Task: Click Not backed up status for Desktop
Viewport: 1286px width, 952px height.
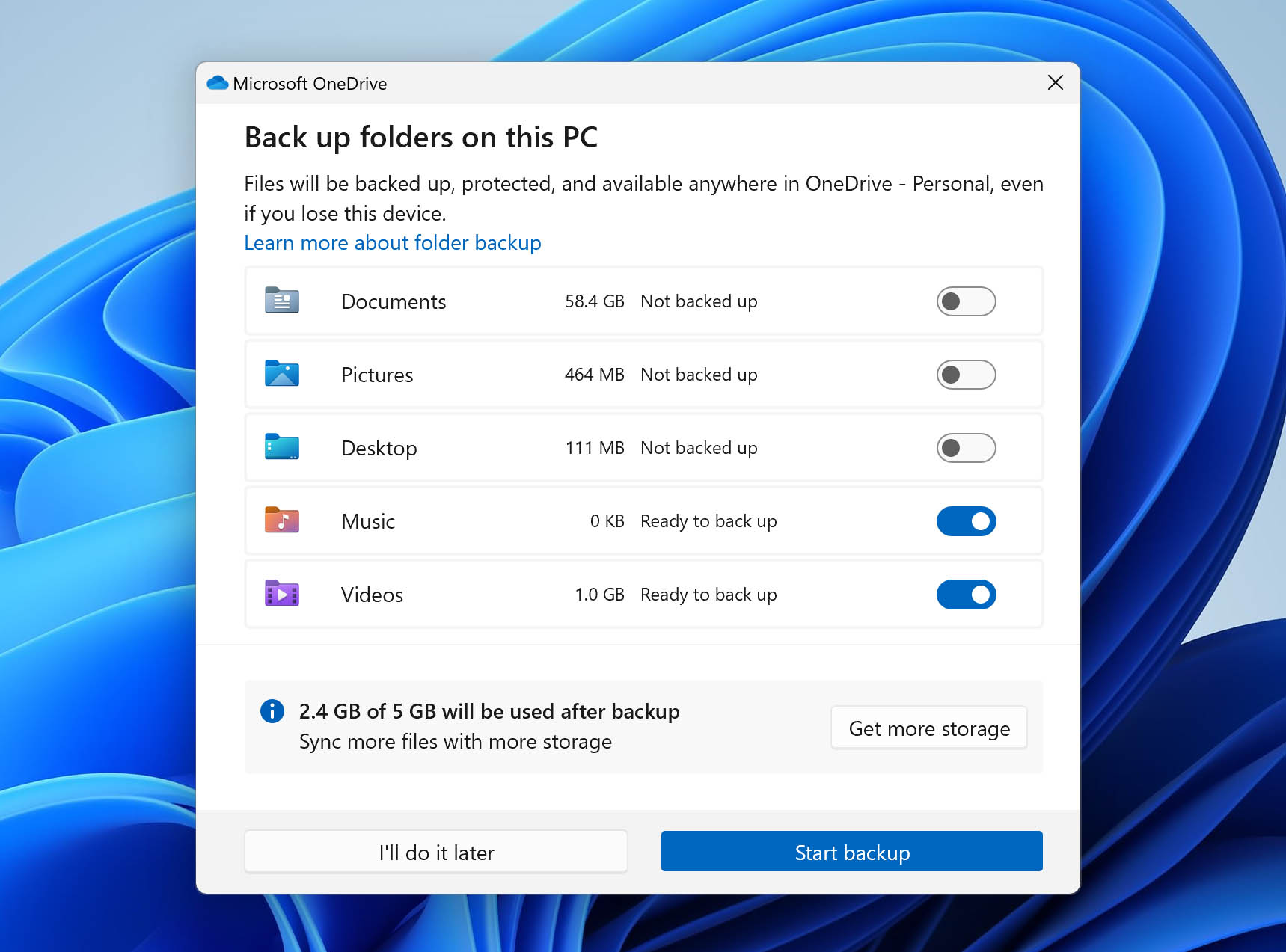Action: coord(699,448)
